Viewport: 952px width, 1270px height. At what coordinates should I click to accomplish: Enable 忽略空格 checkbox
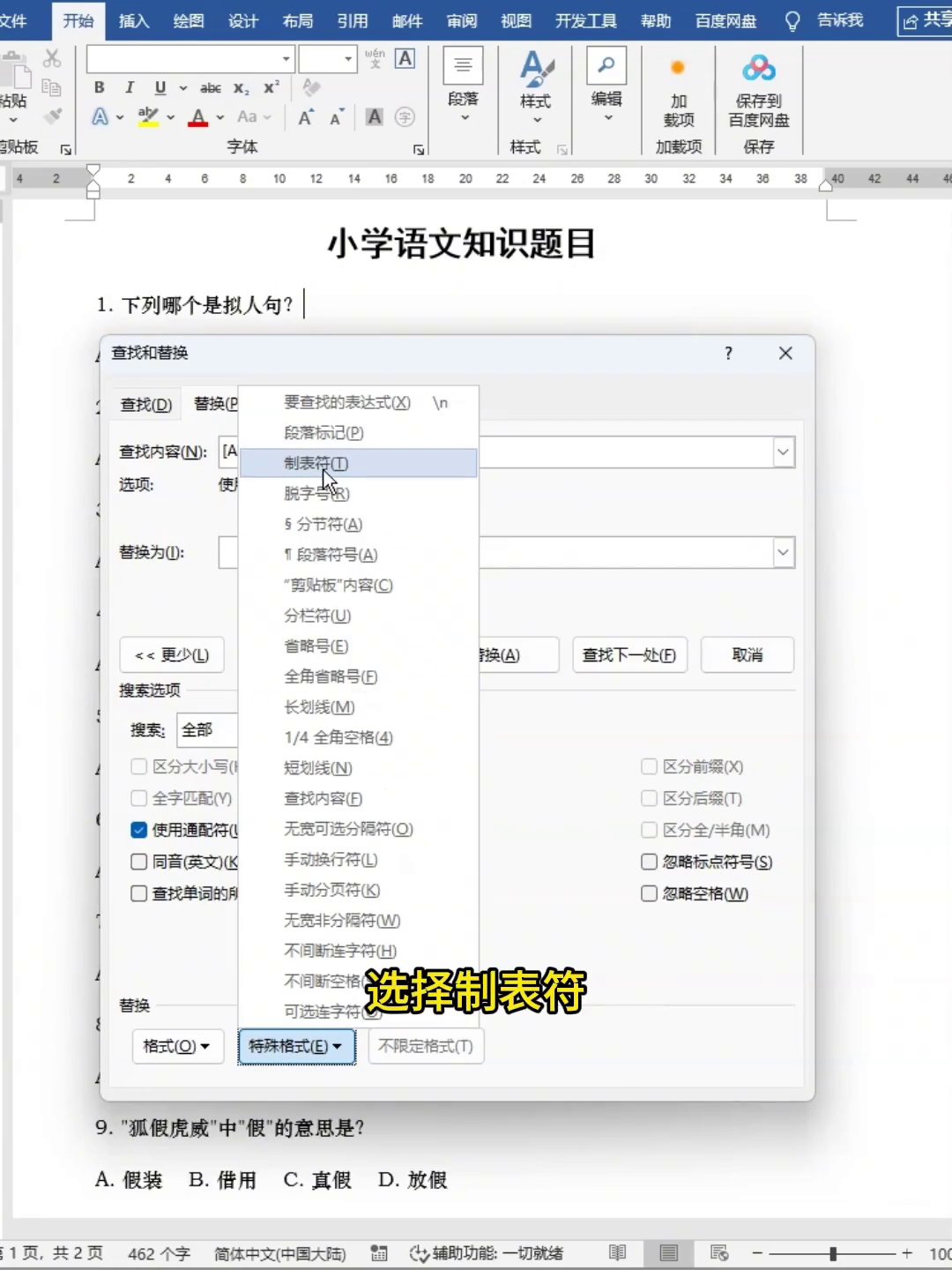[x=649, y=893]
